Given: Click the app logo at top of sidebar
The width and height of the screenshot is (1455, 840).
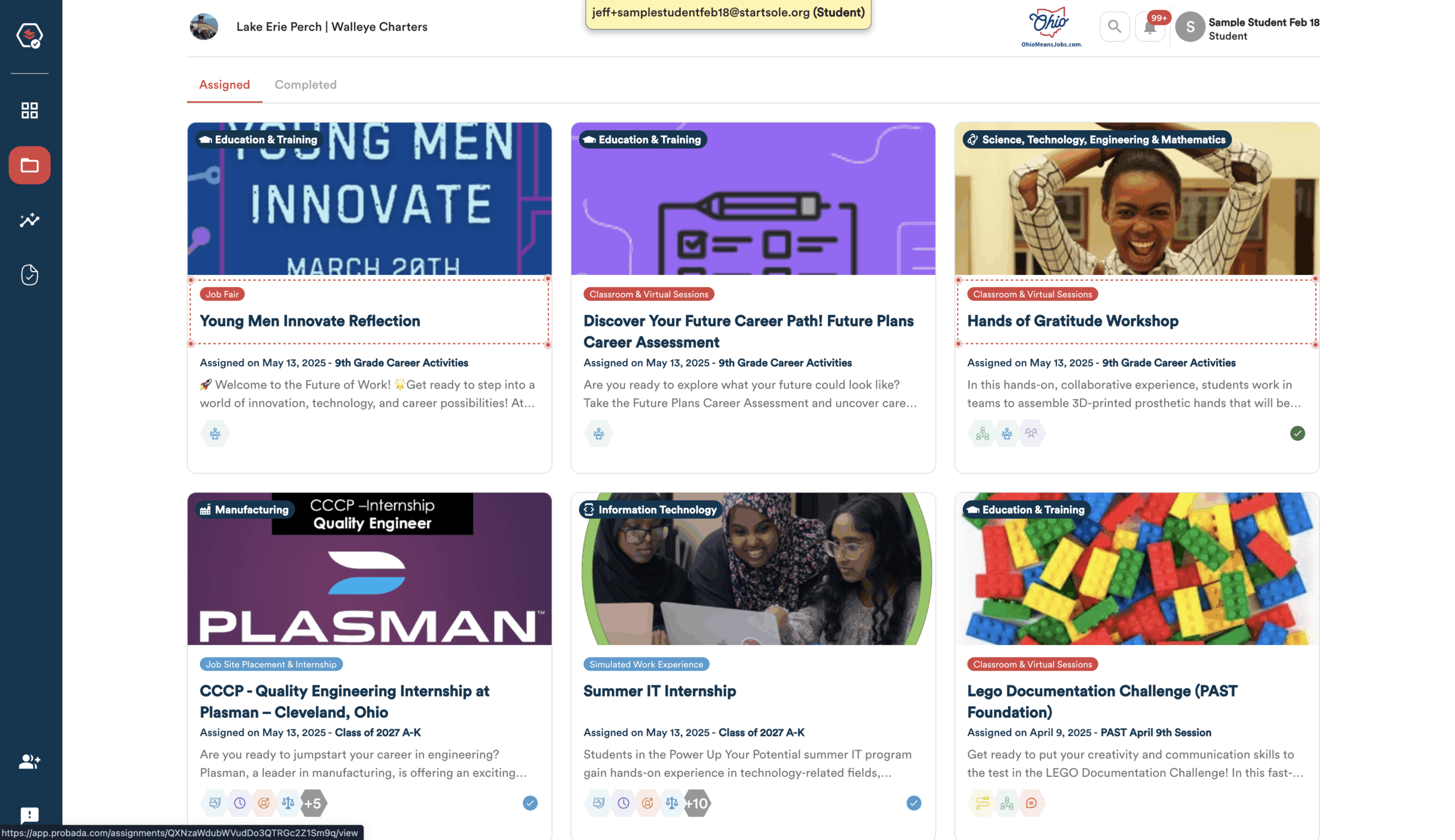Looking at the screenshot, I should pyautogui.click(x=30, y=36).
